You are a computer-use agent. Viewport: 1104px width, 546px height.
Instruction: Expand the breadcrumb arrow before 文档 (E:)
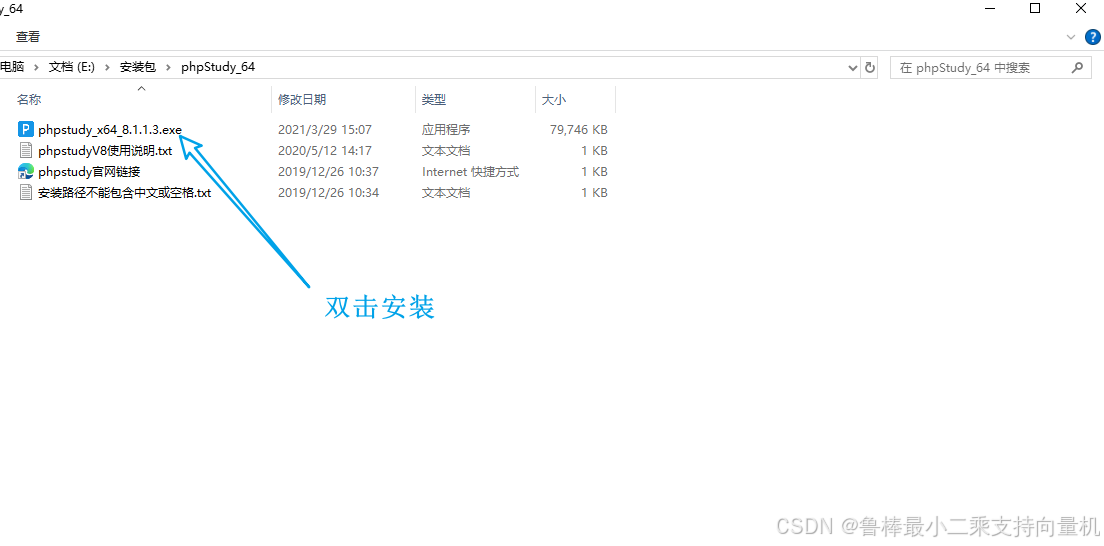(x=36, y=68)
